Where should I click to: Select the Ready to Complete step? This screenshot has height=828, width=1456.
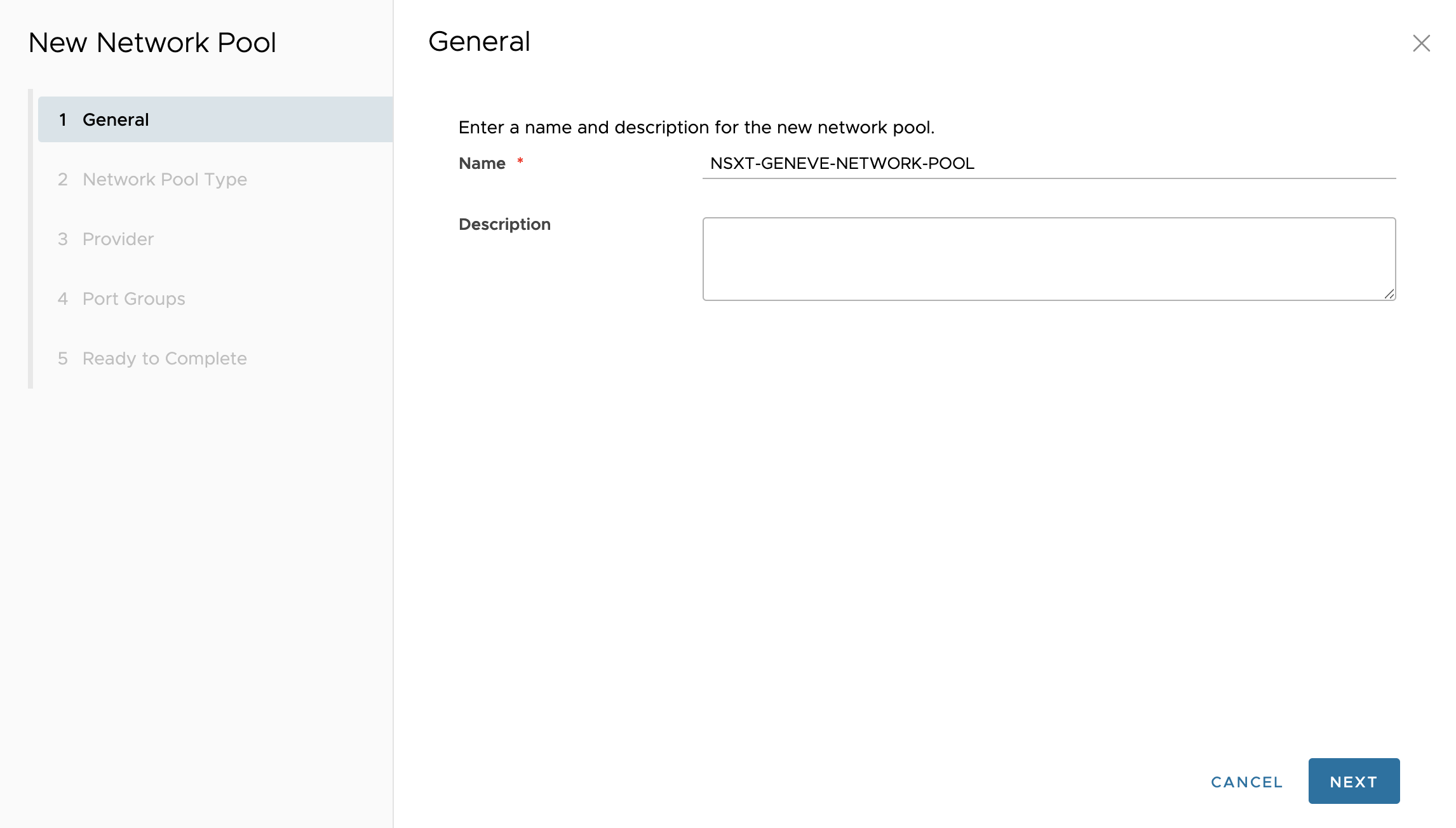pos(165,358)
